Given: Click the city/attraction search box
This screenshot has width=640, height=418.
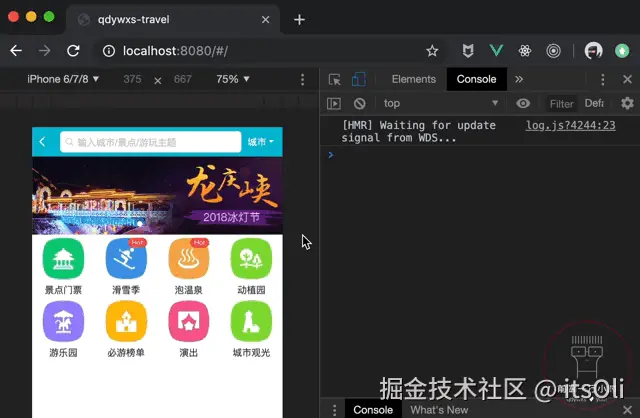Looking at the screenshot, I should (151, 142).
